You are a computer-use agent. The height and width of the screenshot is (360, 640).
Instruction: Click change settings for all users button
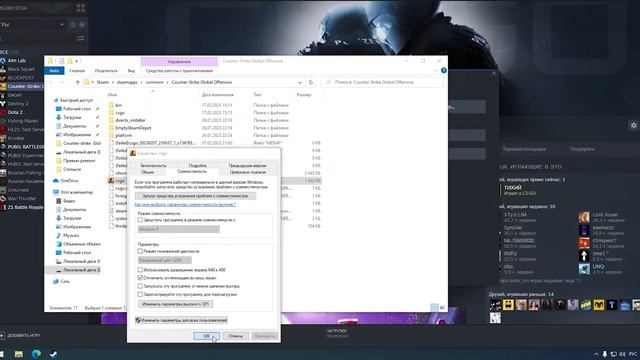point(181,320)
